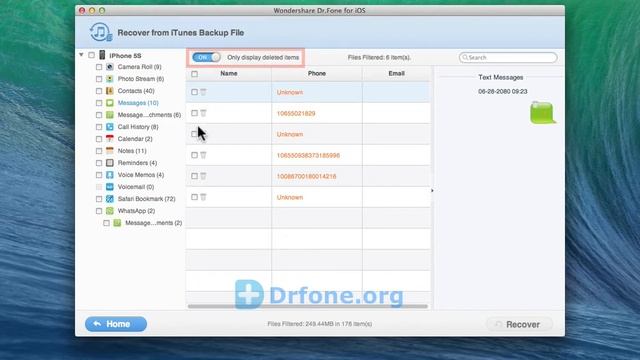Select the Contacts icon
The height and width of the screenshot is (360, 640).
click(x=110, y=91)
